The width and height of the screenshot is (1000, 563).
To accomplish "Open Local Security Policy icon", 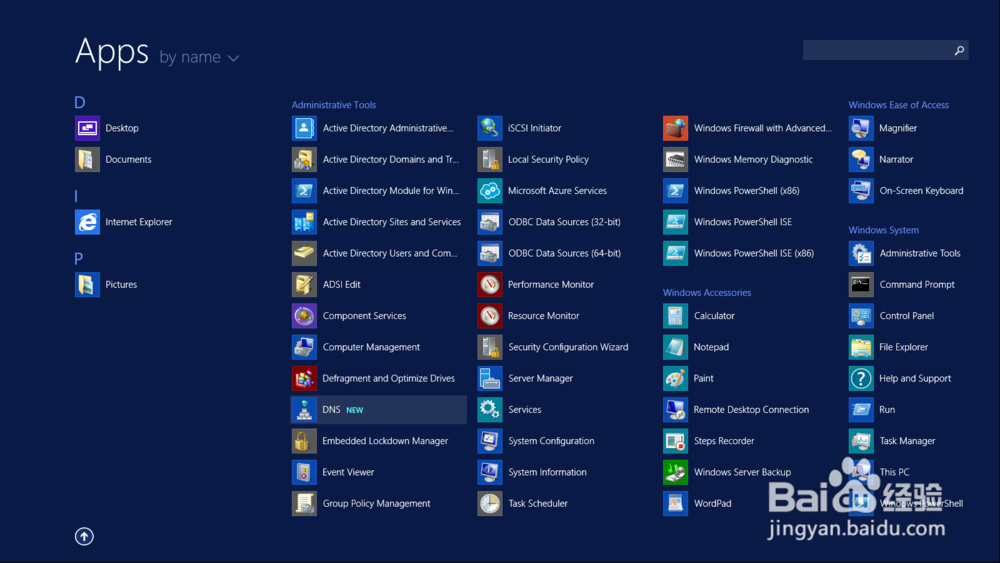I will pyautogui.click(x=490, y=159).
